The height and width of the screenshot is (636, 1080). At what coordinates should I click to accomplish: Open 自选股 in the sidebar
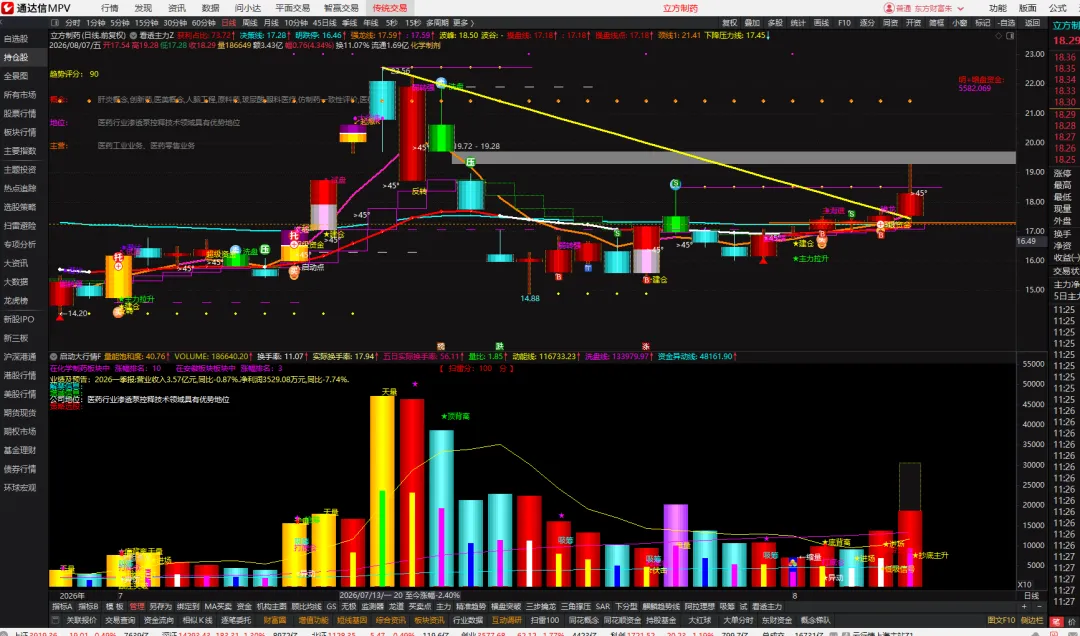click(16, 39)
